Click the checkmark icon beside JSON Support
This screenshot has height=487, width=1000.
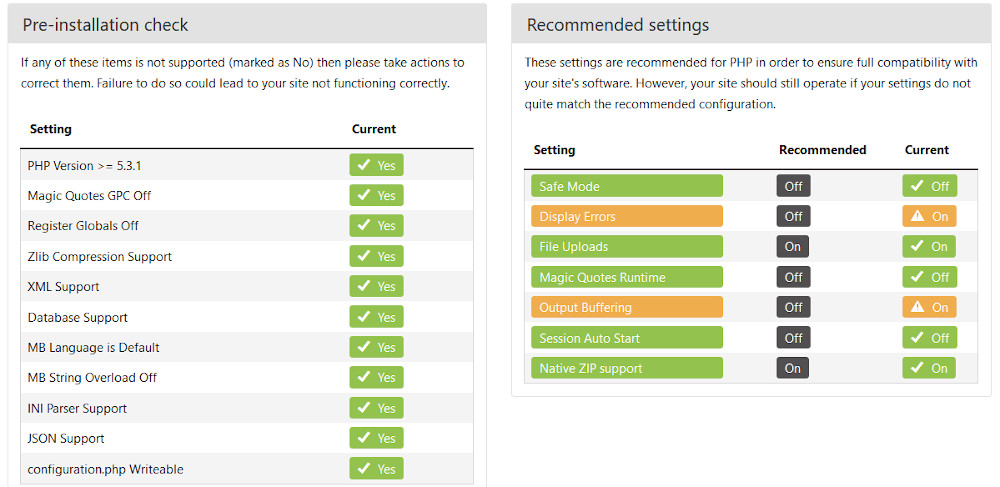pyautogui.click(x=364, y=438)
